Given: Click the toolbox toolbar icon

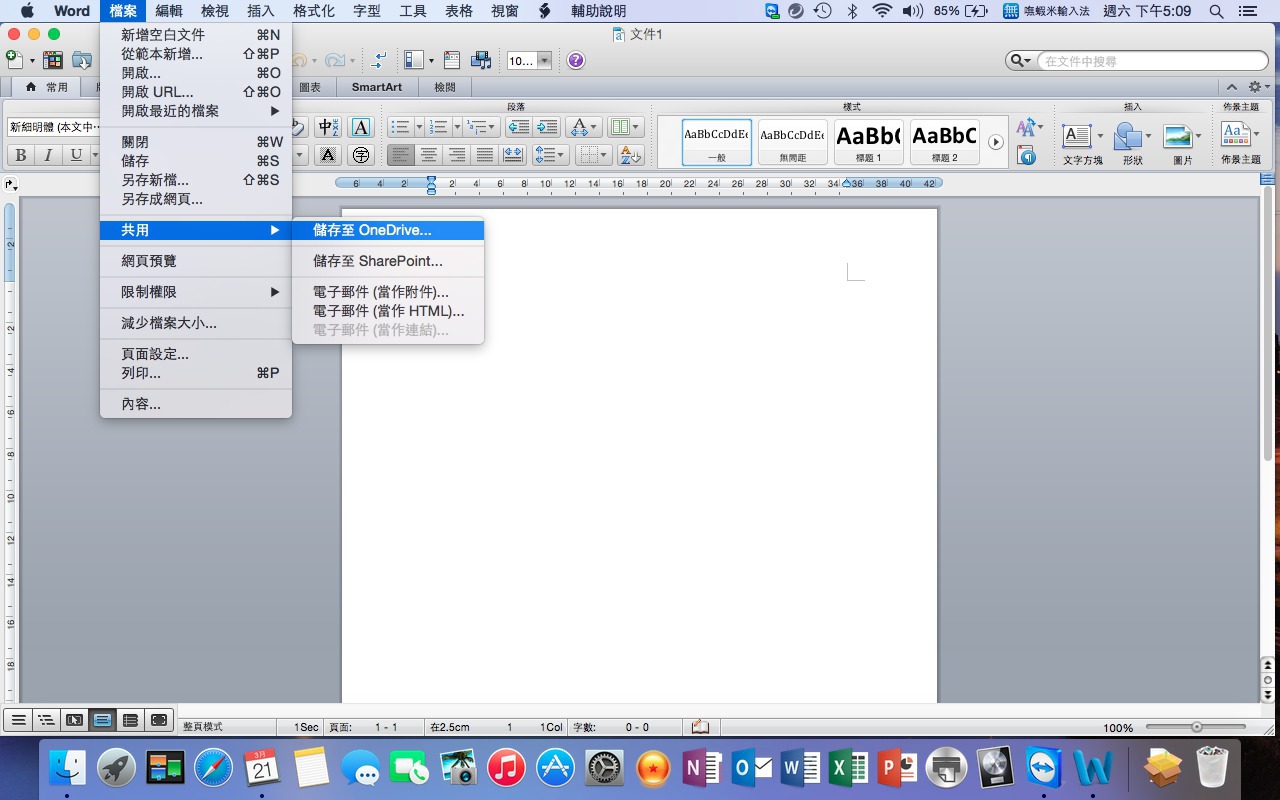Looking at the screenshot, I should point(452,61).
